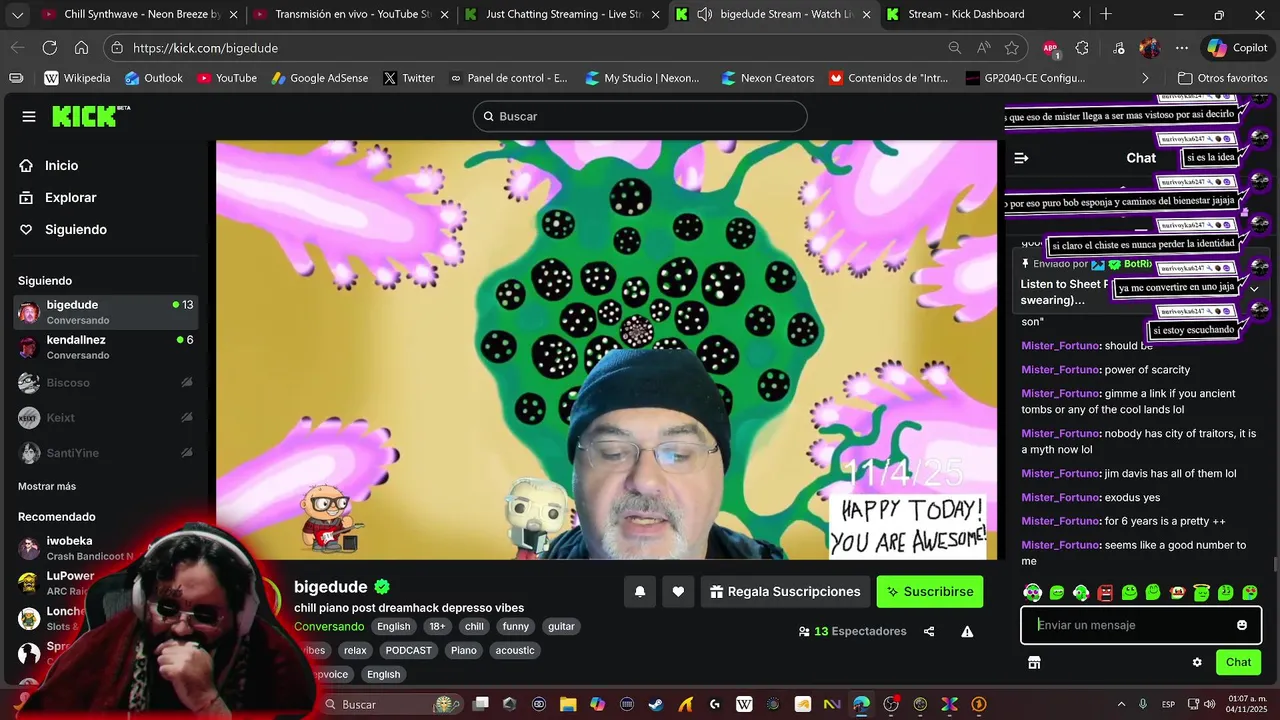The height and width of the screenshot is (720, 1280).
Task: Switch to Stream - Kick Dashboard tab
Action: point(985,14)
